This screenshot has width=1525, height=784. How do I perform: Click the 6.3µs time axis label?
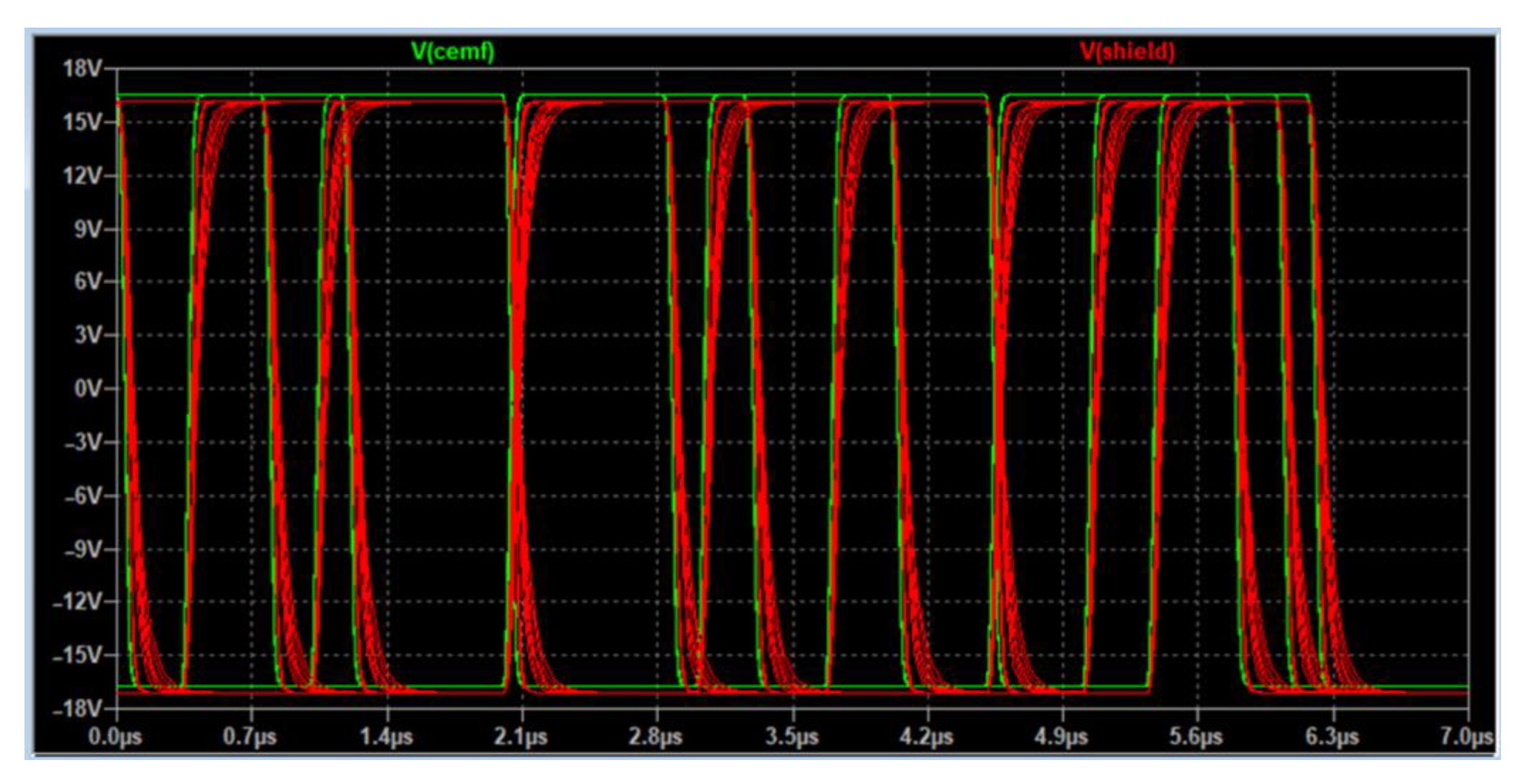click(x=1333, y=738)
